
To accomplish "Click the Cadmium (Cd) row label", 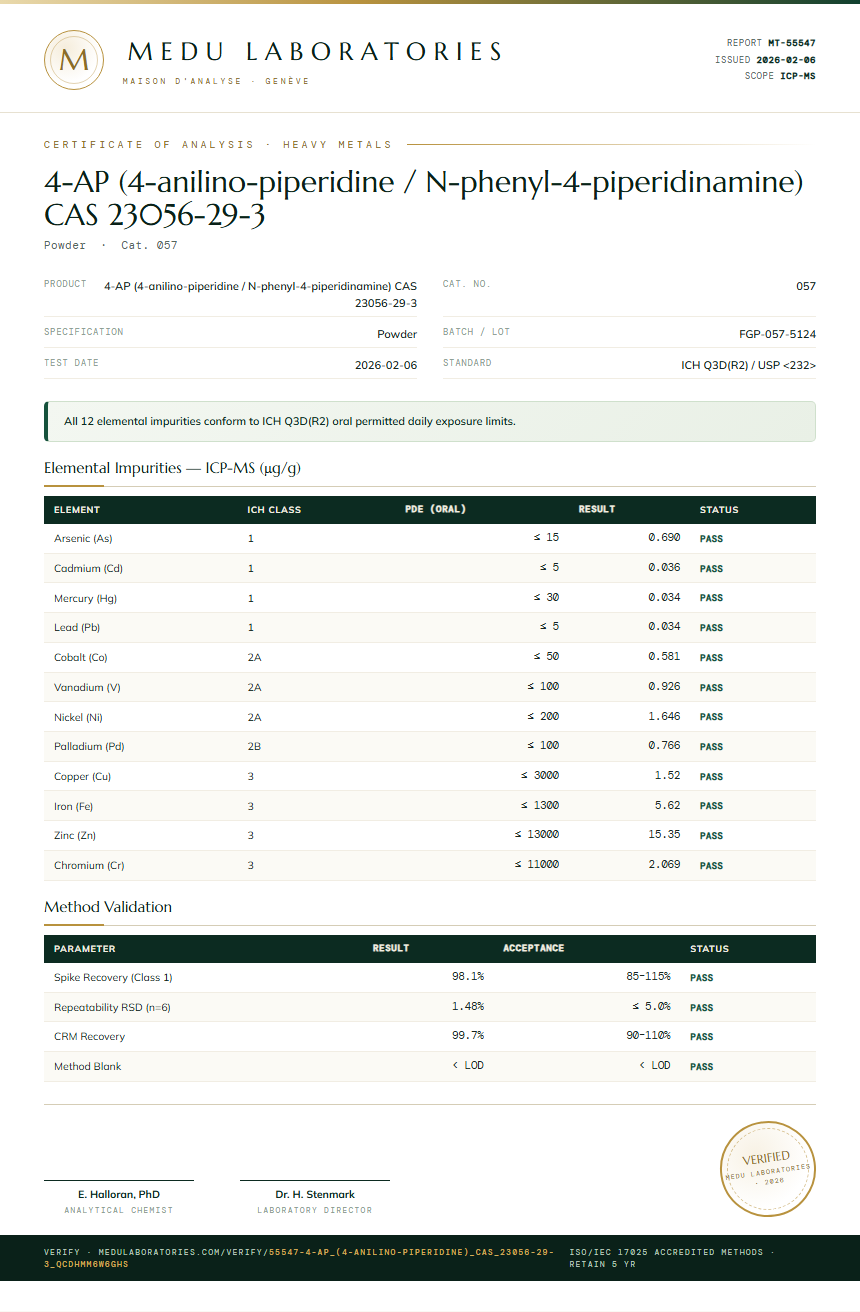I will coord(88,569).
